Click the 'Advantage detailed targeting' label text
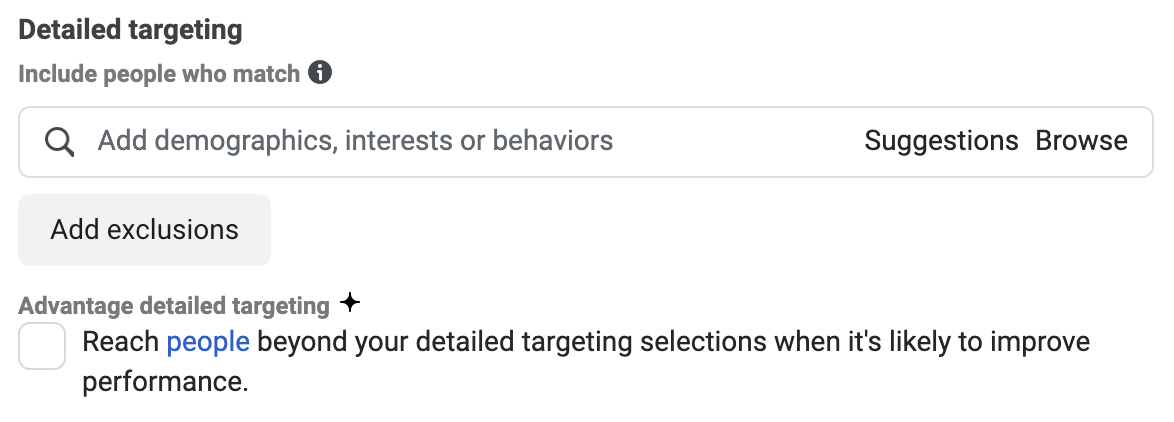Viewport: 1174px width, 422px height. coord(173,306)
